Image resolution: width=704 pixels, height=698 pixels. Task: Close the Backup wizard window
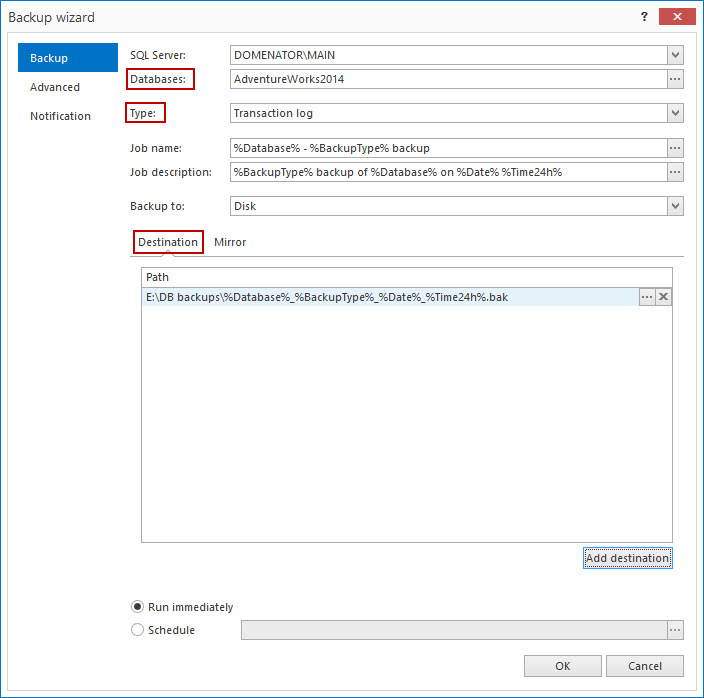(x=677, y=17)
